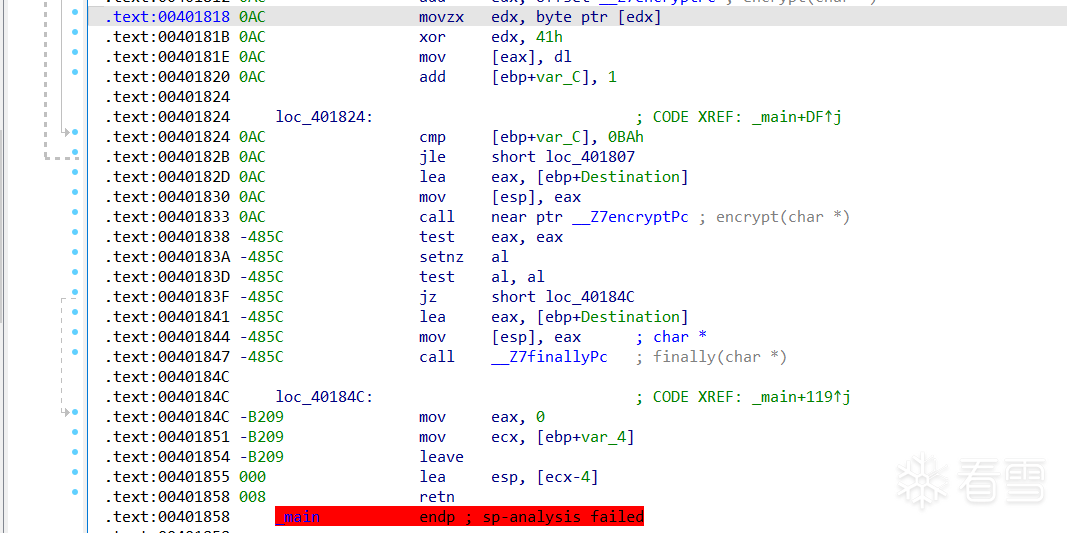Image resolution: width=1067 pixels, height=533 pixels.
Task: Open the __Z7finallyPc call target
Action: tap(549, 357)
